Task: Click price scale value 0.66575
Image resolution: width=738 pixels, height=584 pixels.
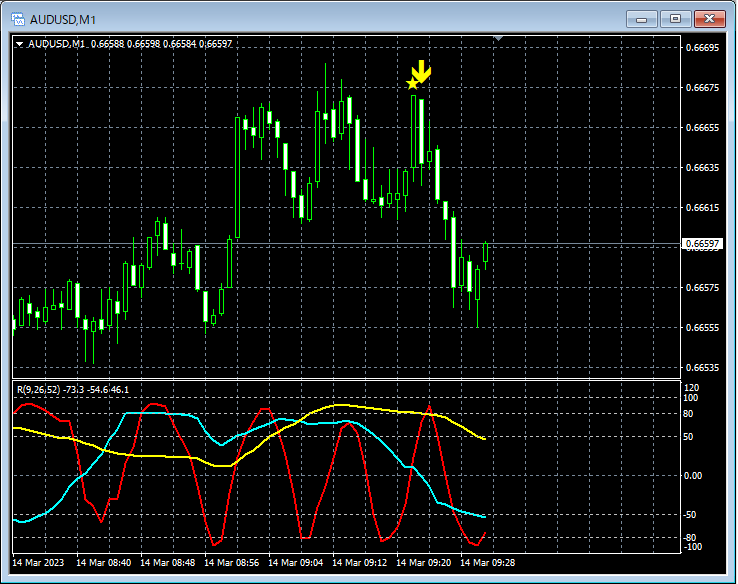Action: tap(702, 288)
